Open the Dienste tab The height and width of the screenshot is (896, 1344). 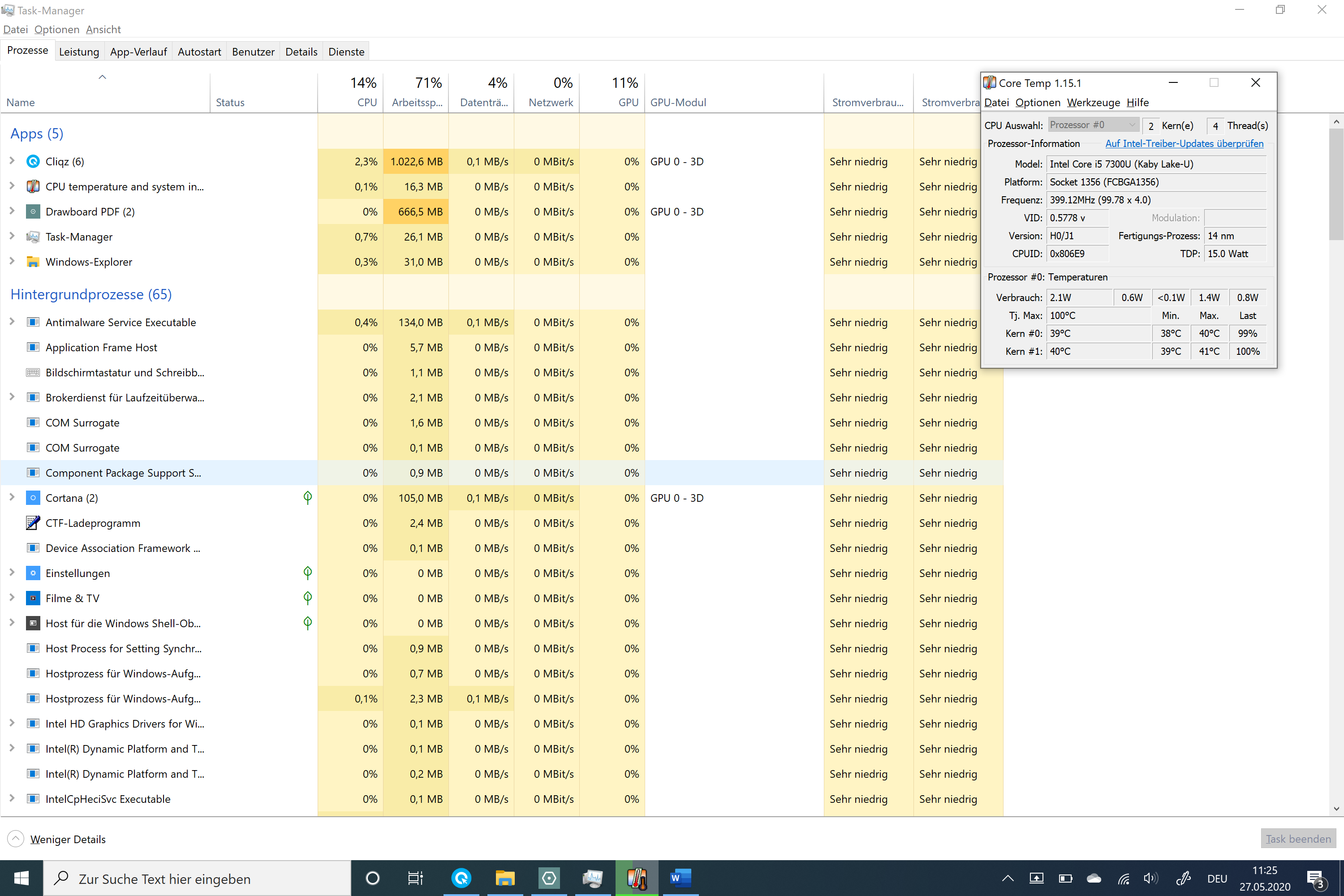346,52
